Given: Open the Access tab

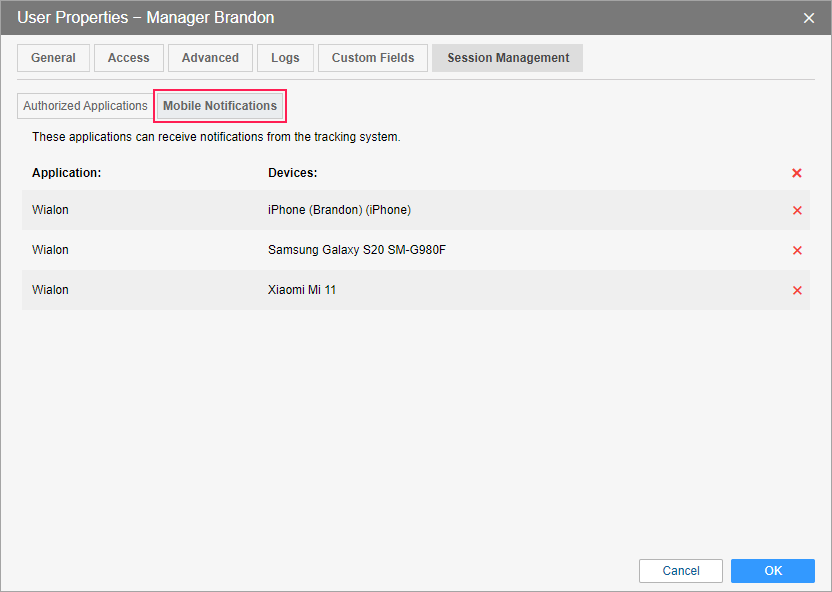Looking at the screenshot, I should [x=128, y=58].
